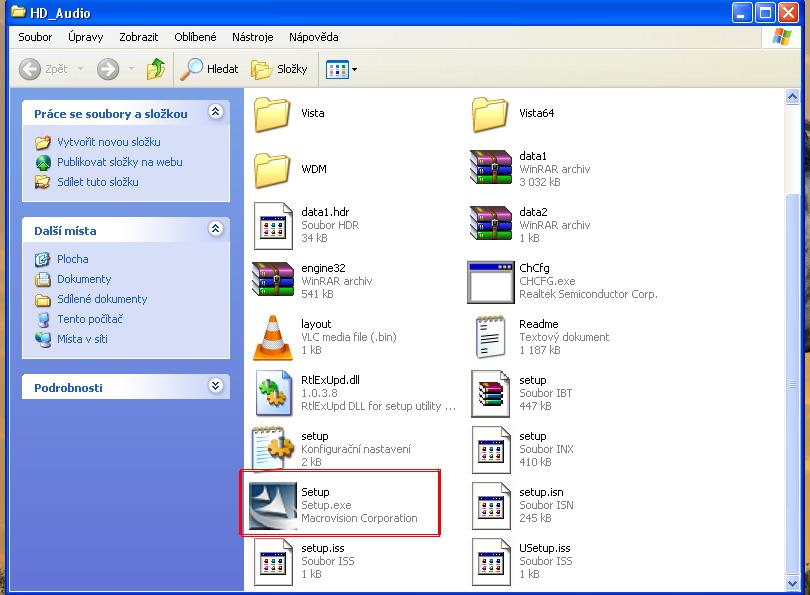Select the setup IBT file icon
This screenshot has height=595, width=810.
tap(491, 394)
